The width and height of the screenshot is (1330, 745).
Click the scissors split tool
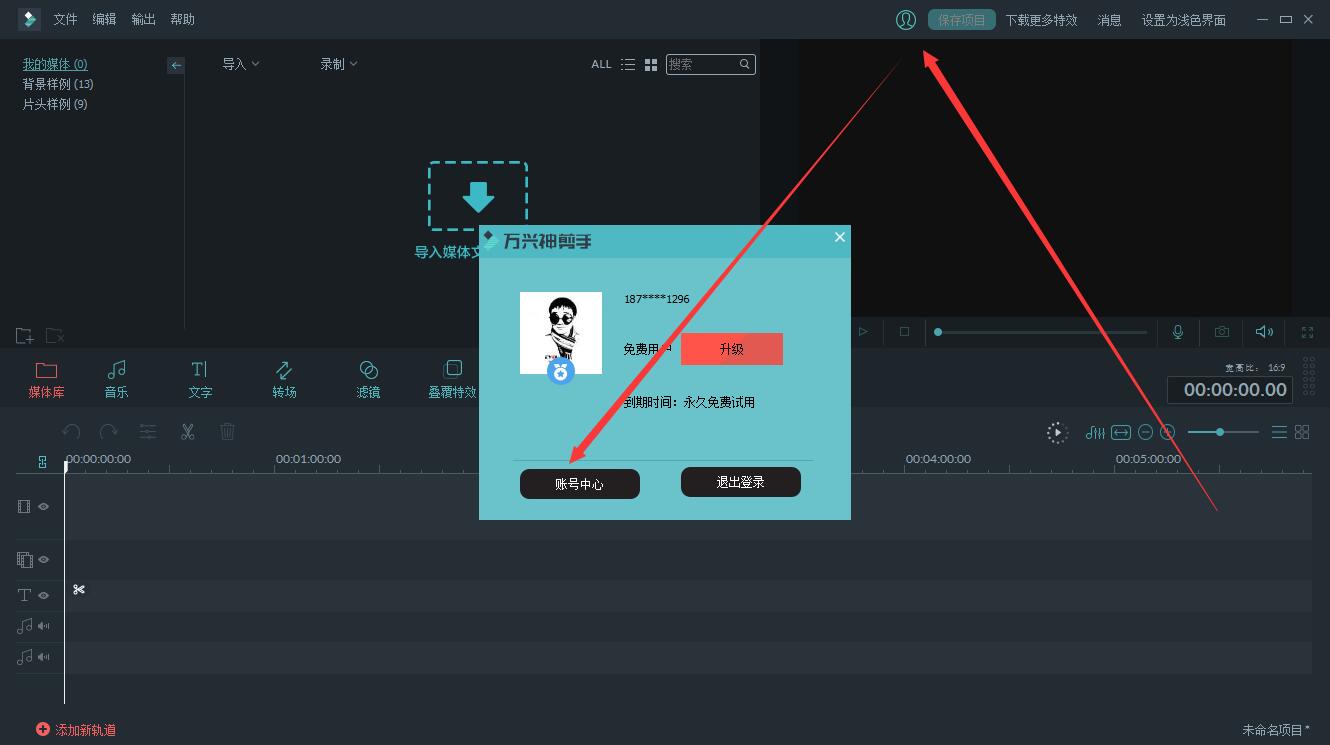(x=187, y=432)
